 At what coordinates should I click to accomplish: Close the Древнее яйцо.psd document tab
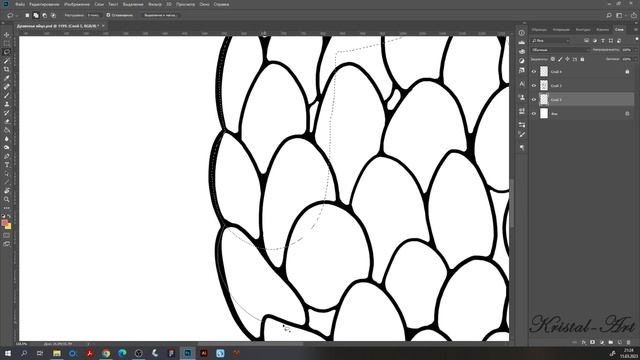click(103, 26)
